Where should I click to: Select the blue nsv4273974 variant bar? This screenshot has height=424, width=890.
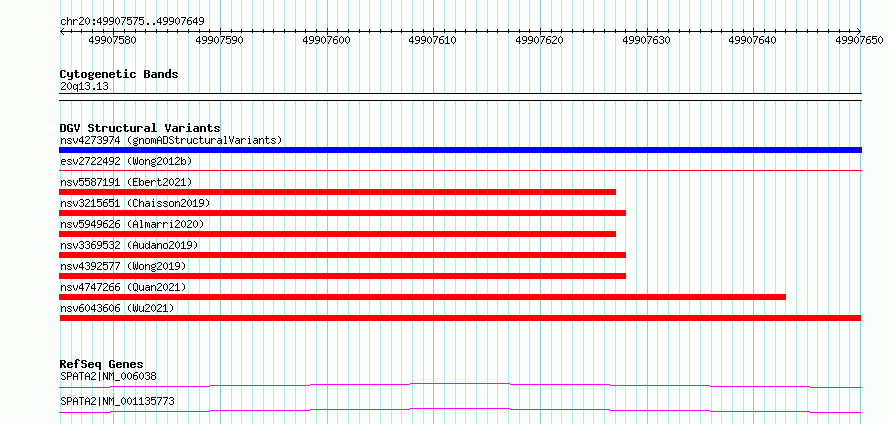click(x=460, y=150)
